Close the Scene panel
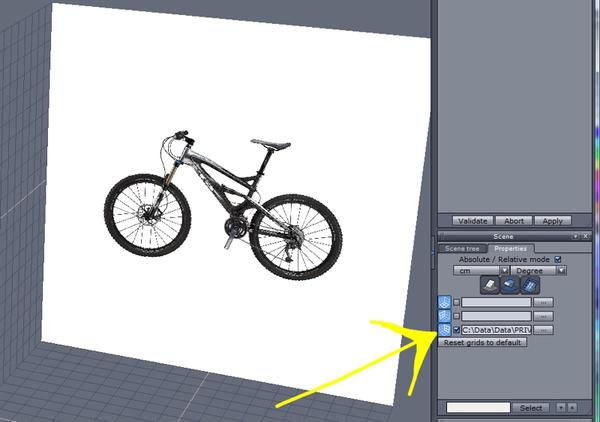 (x=585, y=236)
